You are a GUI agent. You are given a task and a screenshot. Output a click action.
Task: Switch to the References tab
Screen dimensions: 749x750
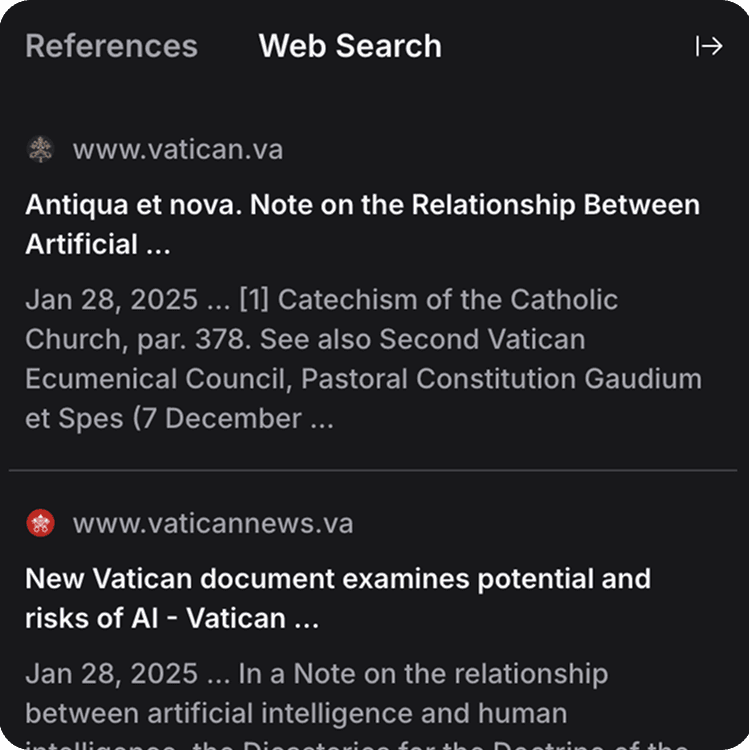click(111, 46)
